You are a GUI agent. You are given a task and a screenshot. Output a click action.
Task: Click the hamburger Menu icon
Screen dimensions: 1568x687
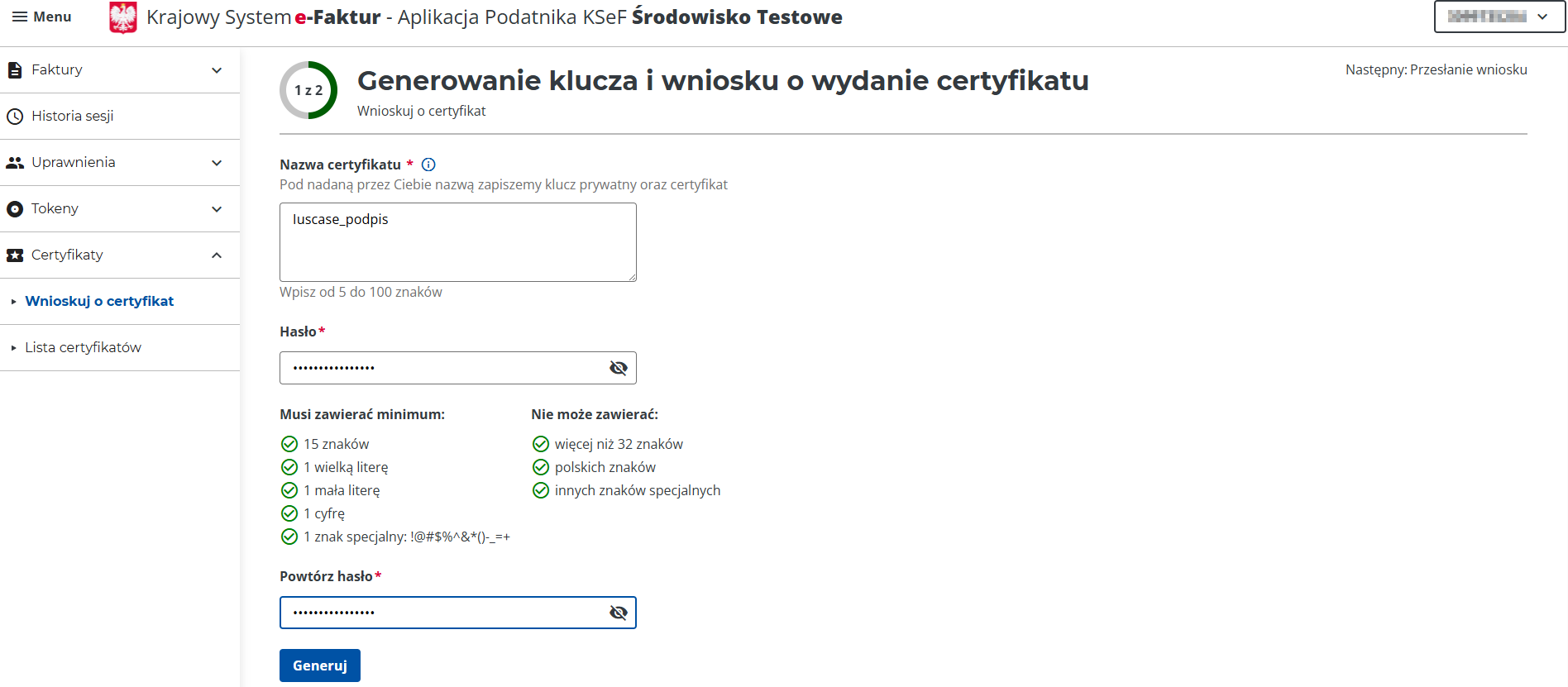pyautogui.click(x=20, y=17)
